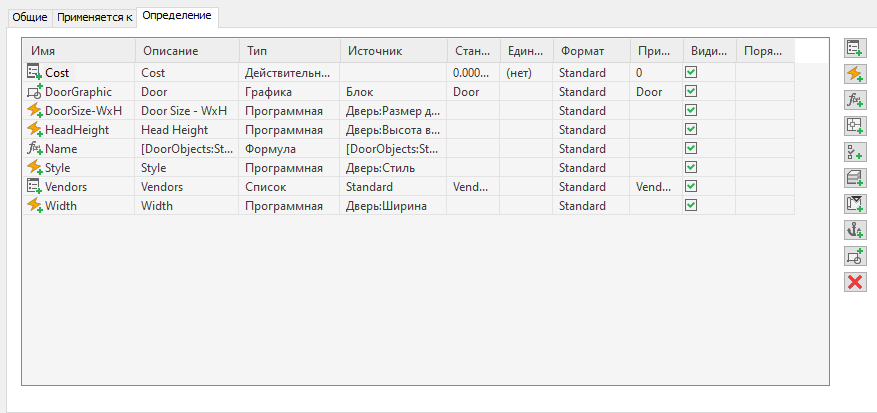Click the red X delete icon
This screenshot has width=877, height=413.
point(854,281)
